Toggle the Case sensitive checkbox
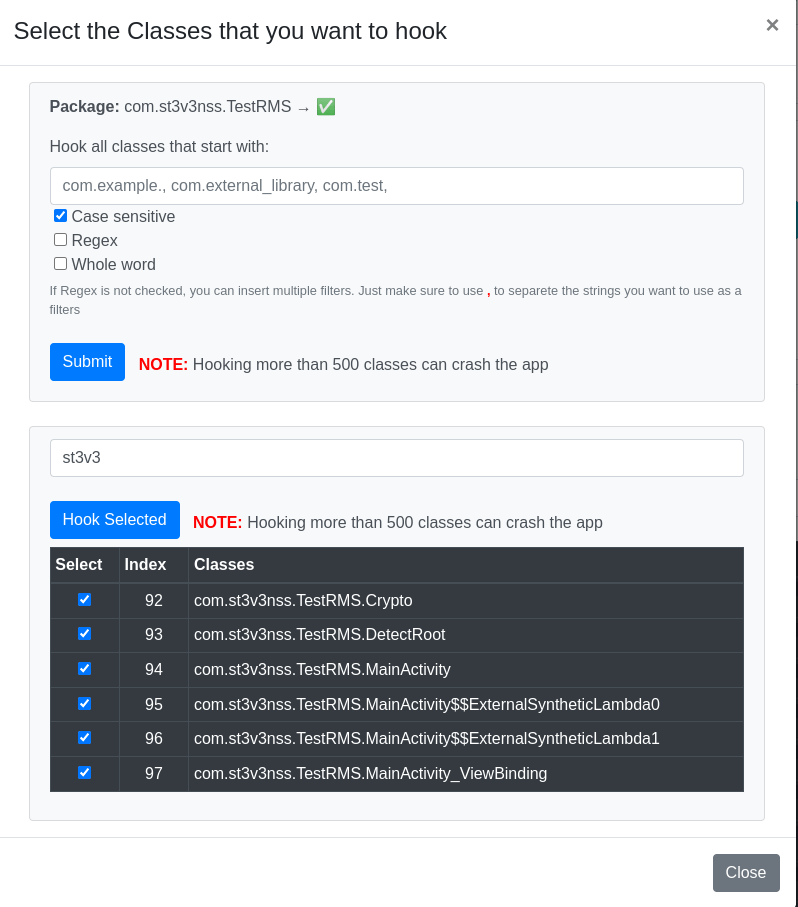The image size is (798, 907). (x=61, y=216)
